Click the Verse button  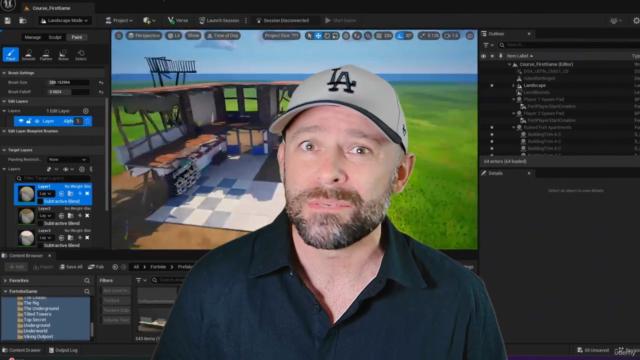[178, 20]
